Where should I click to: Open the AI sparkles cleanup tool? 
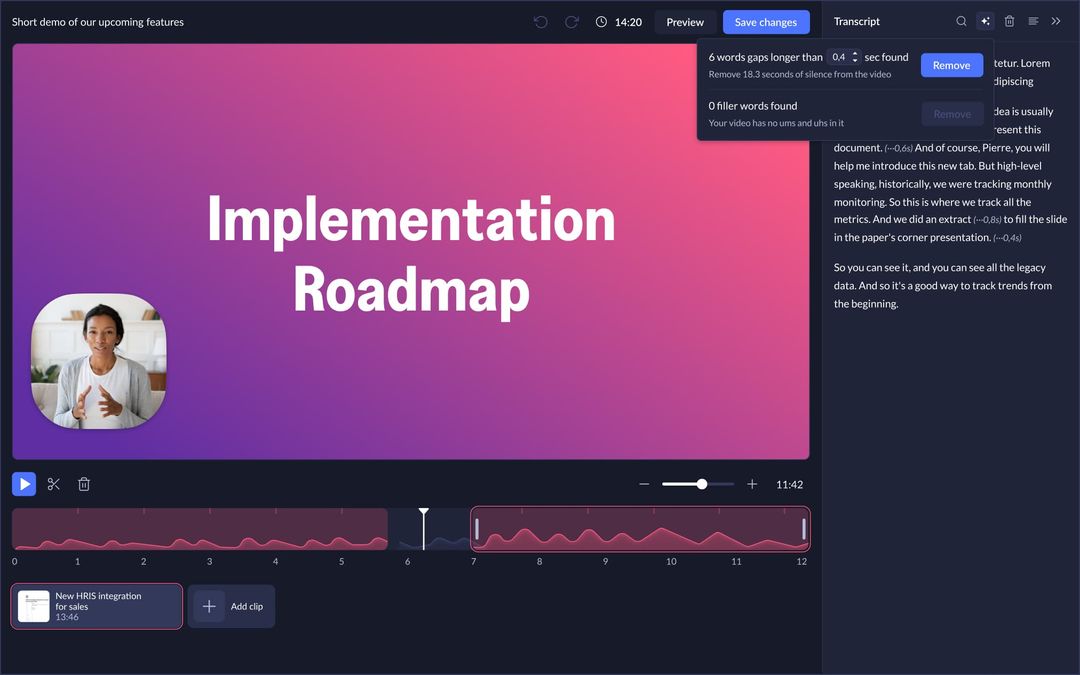[x=985, y=20]
